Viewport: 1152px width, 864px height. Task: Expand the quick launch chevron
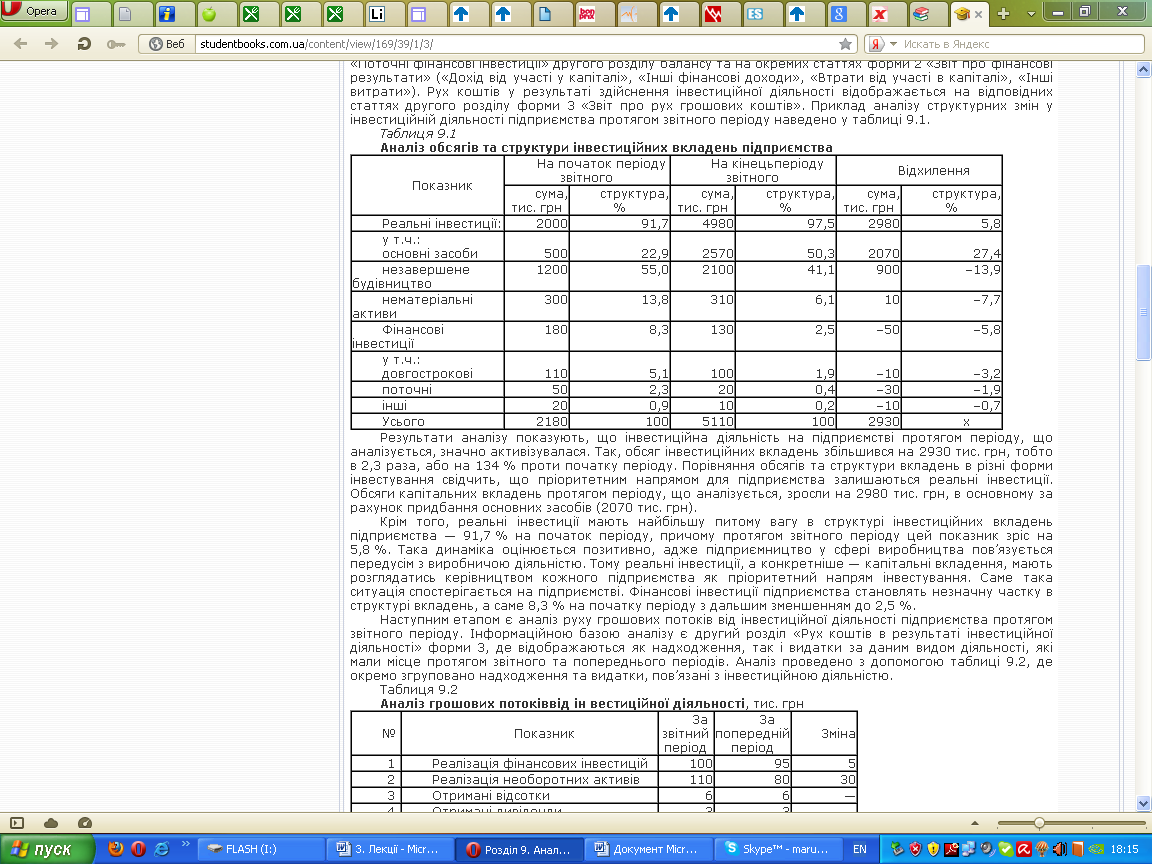185,844
